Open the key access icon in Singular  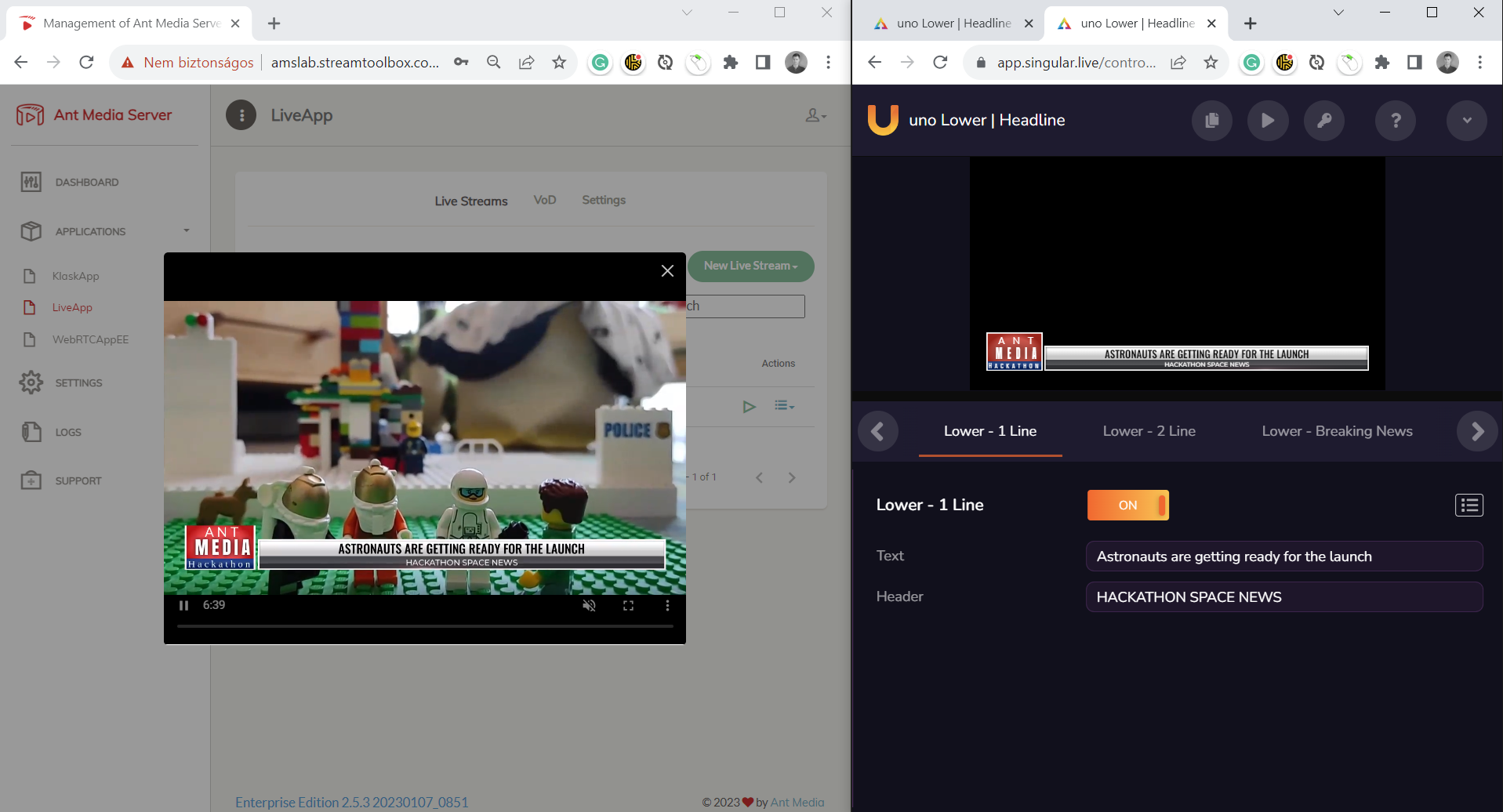click(x=1323, y=121)
